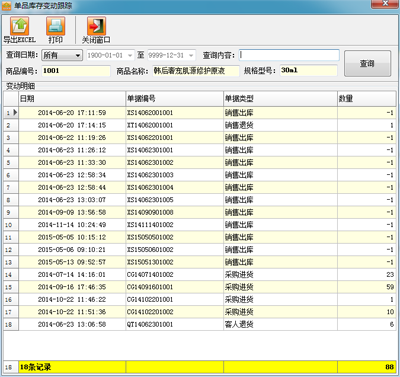Select date 2014-06-22 11:19:26
Screen dimensions: 400x377
[72, 138]
